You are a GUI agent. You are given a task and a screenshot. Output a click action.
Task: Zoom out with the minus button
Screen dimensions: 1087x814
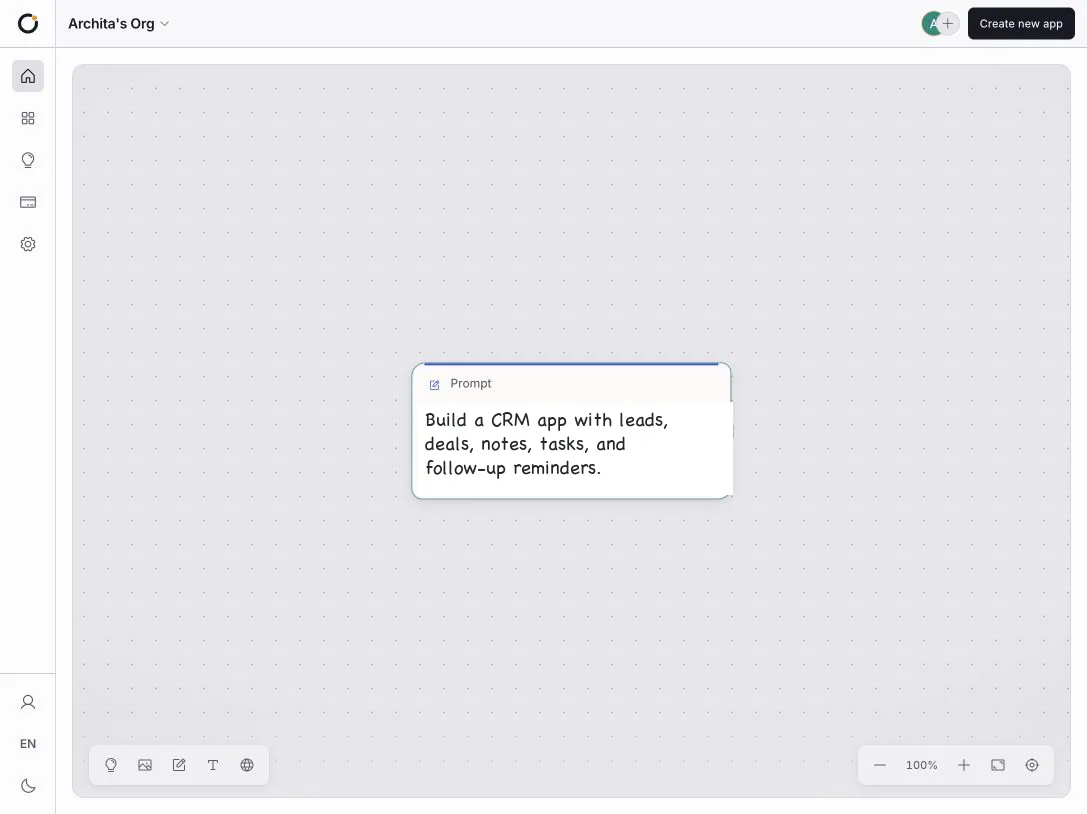tap(880, 765)
